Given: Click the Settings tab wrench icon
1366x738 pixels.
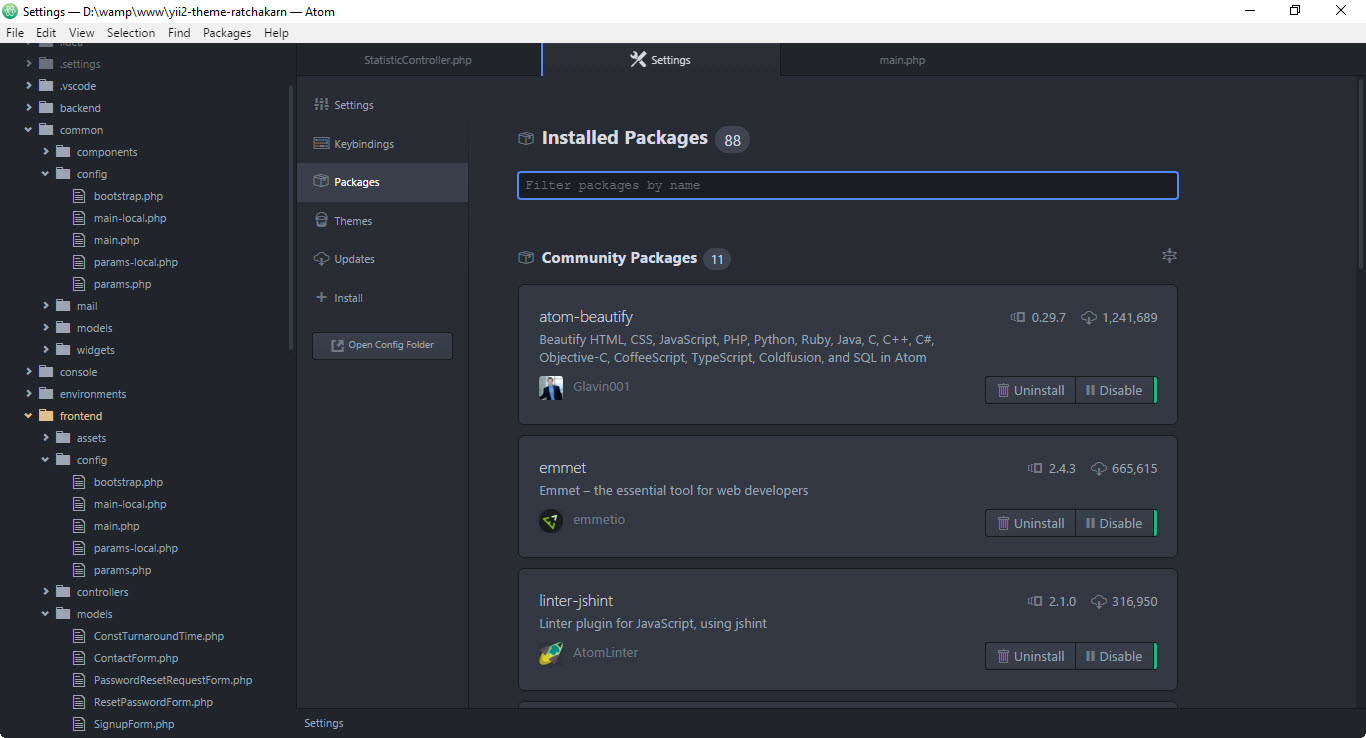Looking at the screenshot, I should 638,60.
